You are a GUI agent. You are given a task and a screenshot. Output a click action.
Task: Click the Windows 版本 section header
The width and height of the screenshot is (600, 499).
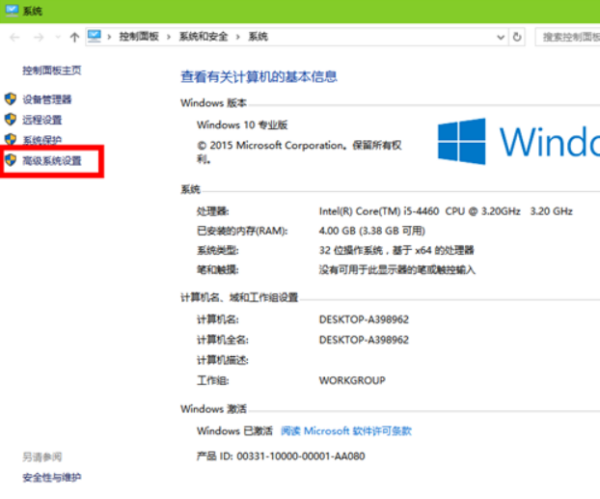pyautogui.click(x=214, y=103)
